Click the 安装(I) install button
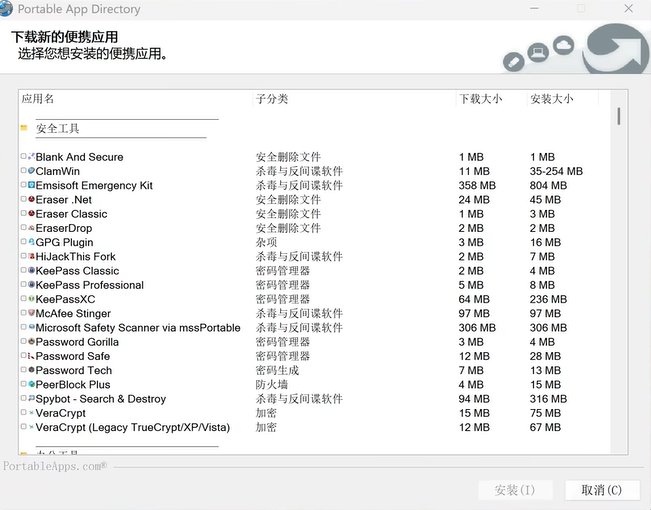This screenshot has width=651, height=510. pyautogui.click(x=515, y=490)
